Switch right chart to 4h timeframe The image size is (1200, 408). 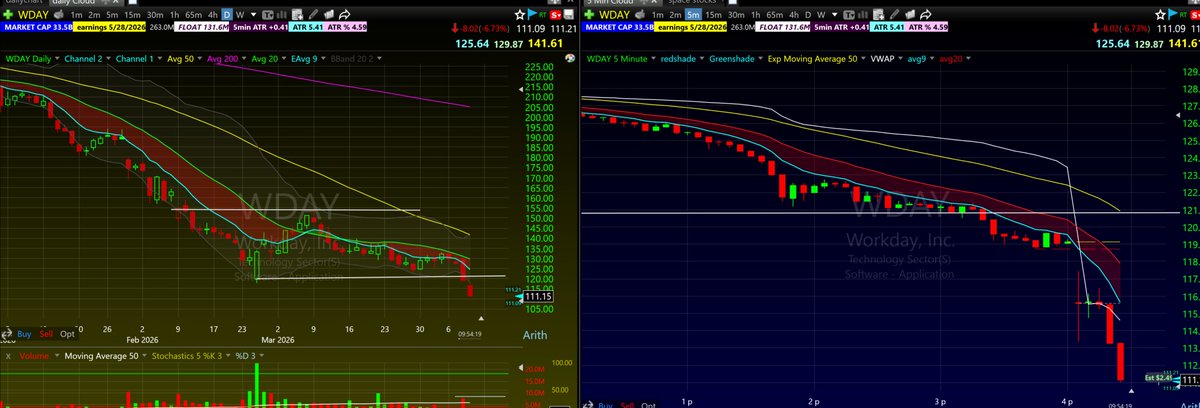click(x=794, y=15)
